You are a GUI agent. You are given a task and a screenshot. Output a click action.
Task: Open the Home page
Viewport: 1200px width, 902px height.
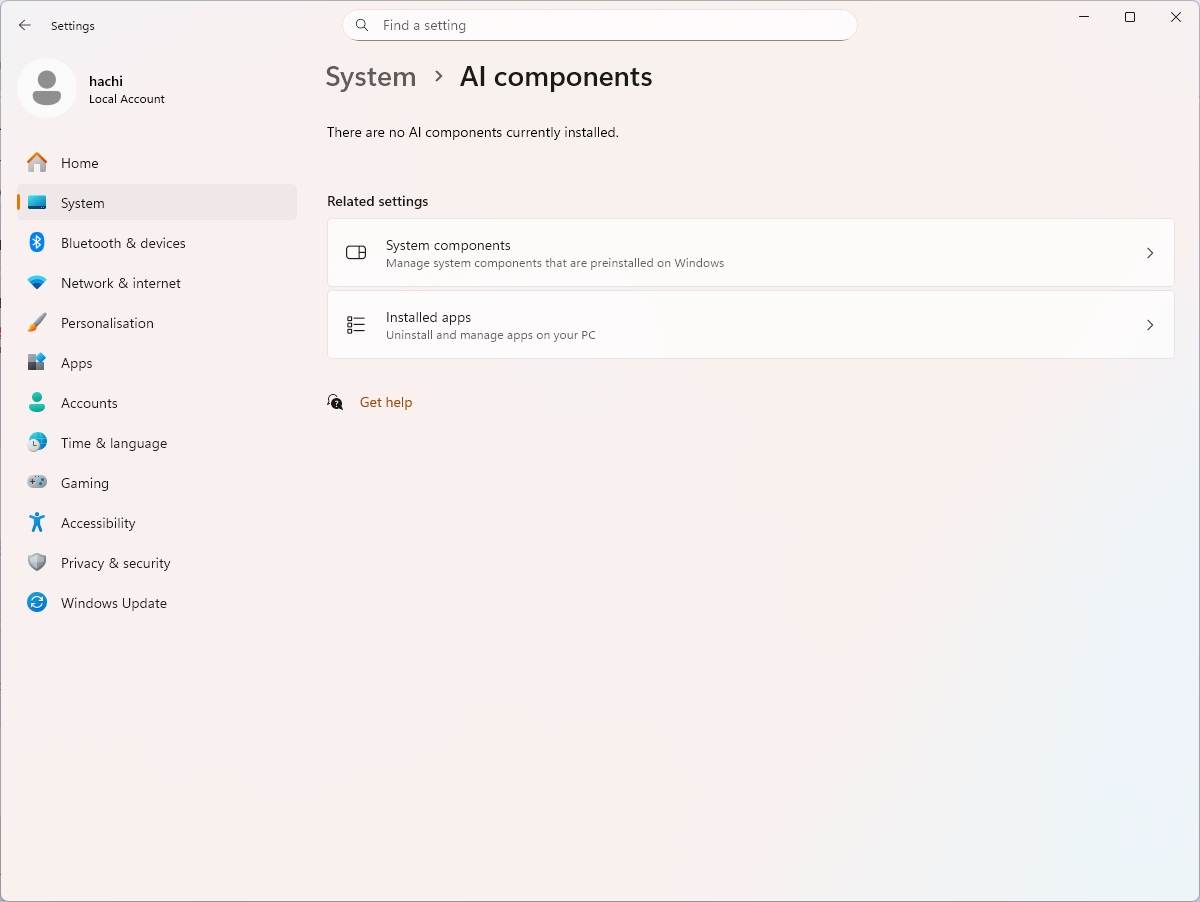pyautogui.click(x=157, y=163)
